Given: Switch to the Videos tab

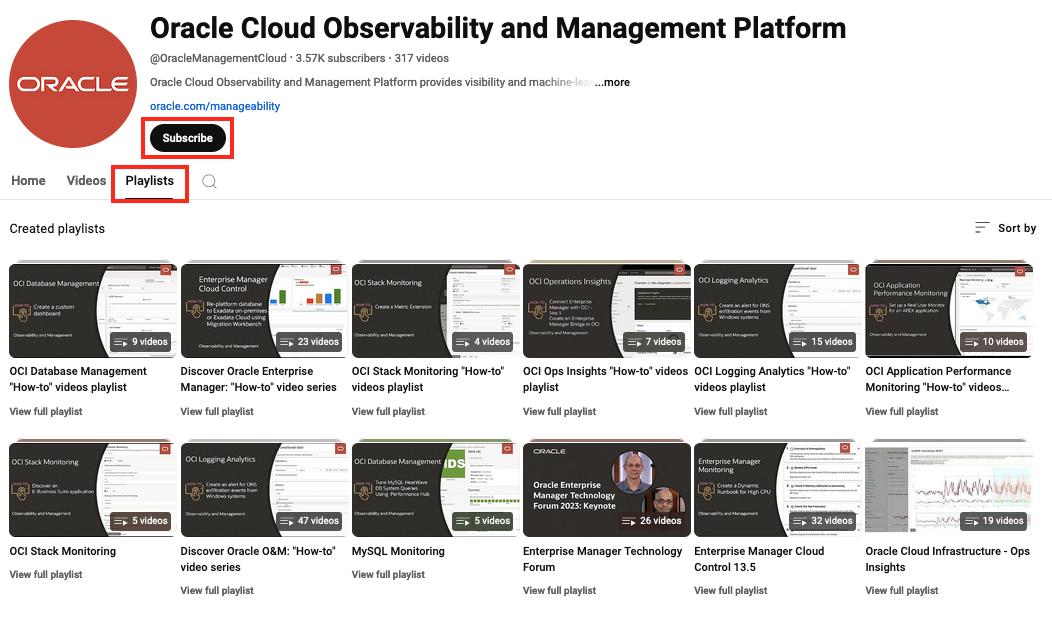Looking at the screenshot, I should coord(86,180).
